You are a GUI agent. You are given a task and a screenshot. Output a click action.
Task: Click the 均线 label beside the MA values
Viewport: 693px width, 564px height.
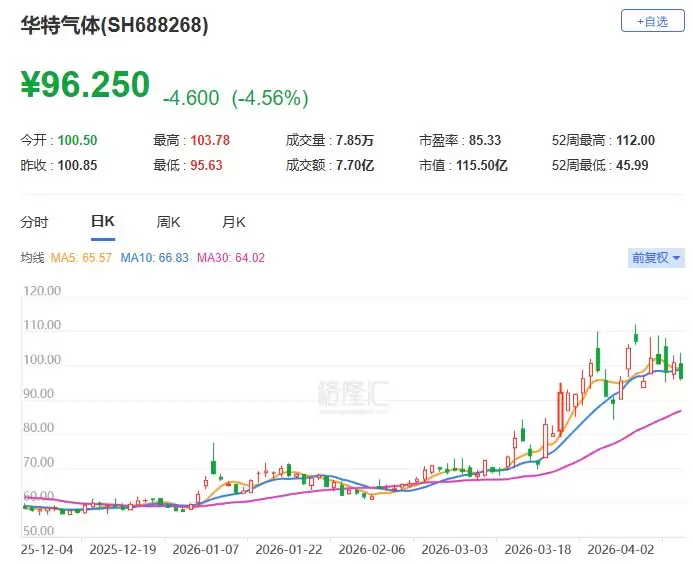pos(33,258)
